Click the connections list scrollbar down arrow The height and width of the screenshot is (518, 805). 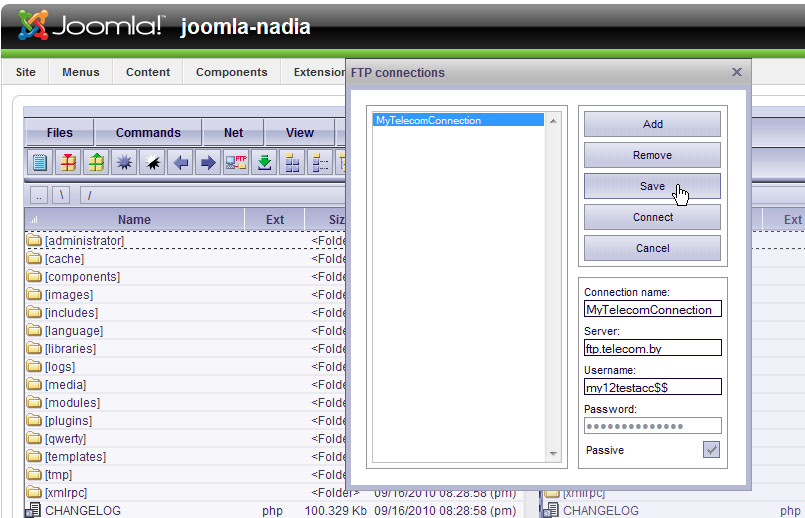coord(553,453)
